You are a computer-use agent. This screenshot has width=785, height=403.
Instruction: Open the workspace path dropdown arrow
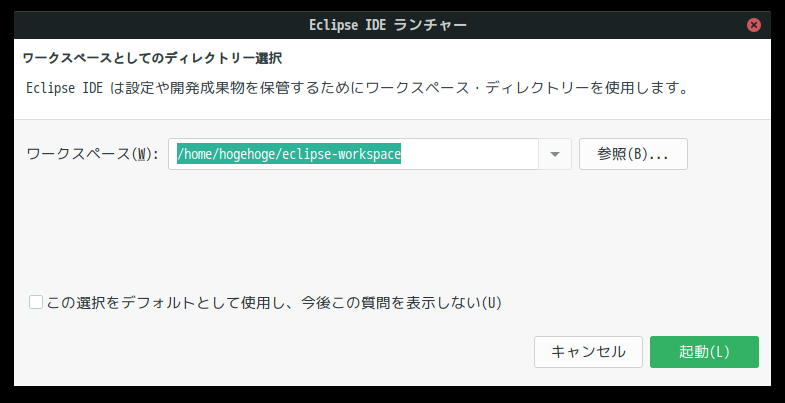click(555, 154)
